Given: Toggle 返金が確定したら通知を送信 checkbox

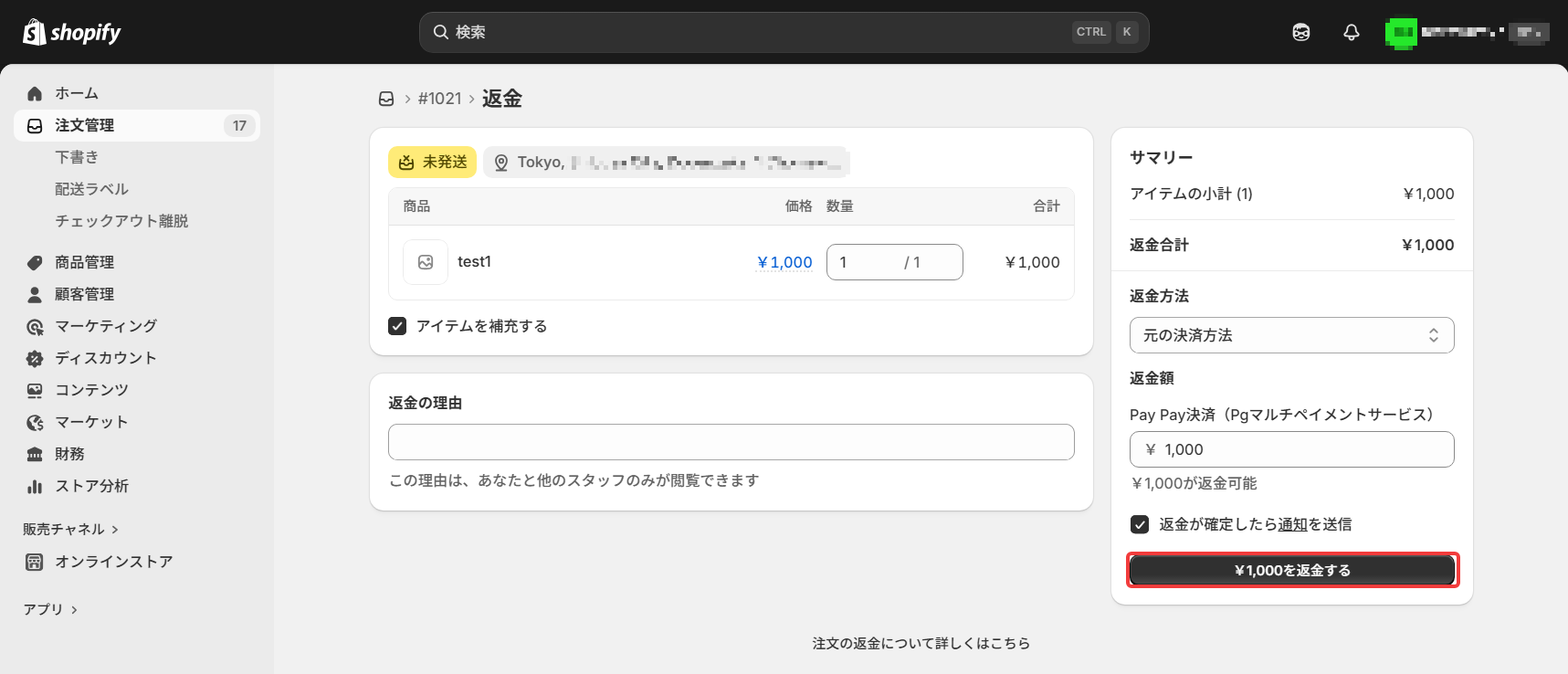Looking at the screenshot, I should (x=1140, y=524).
